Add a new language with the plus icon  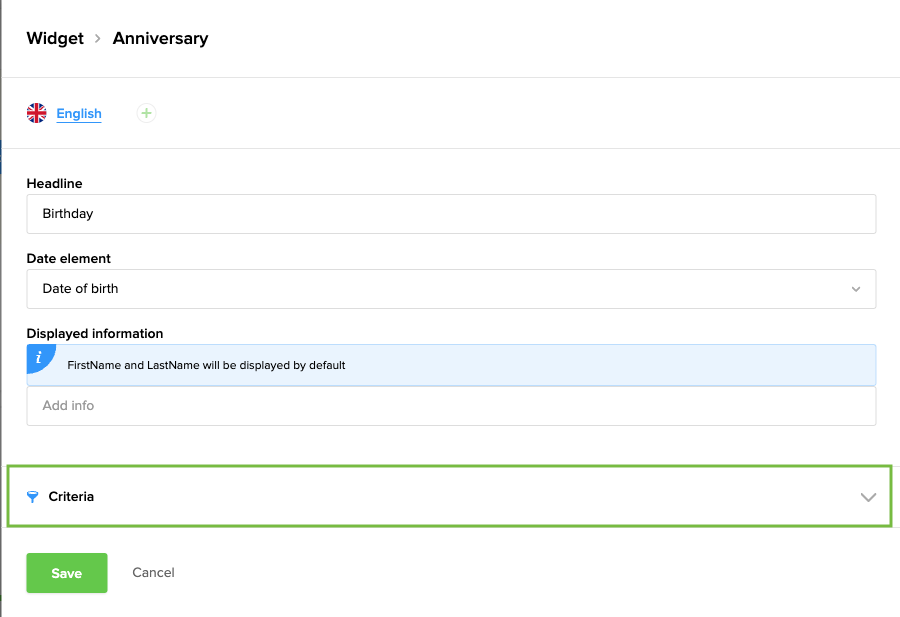[146, 113]
